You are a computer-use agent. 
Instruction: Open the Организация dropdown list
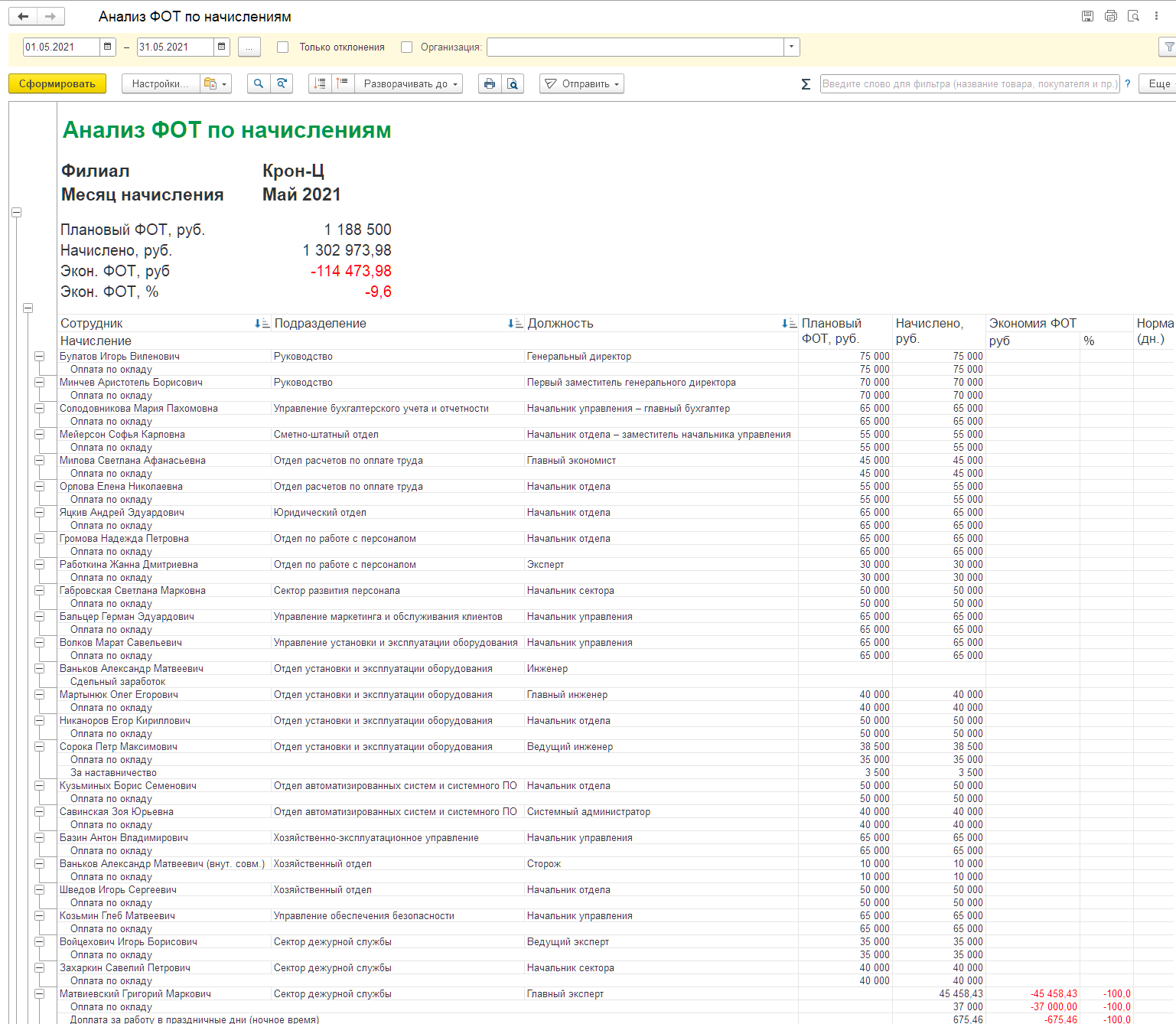(x=792, y=47)
